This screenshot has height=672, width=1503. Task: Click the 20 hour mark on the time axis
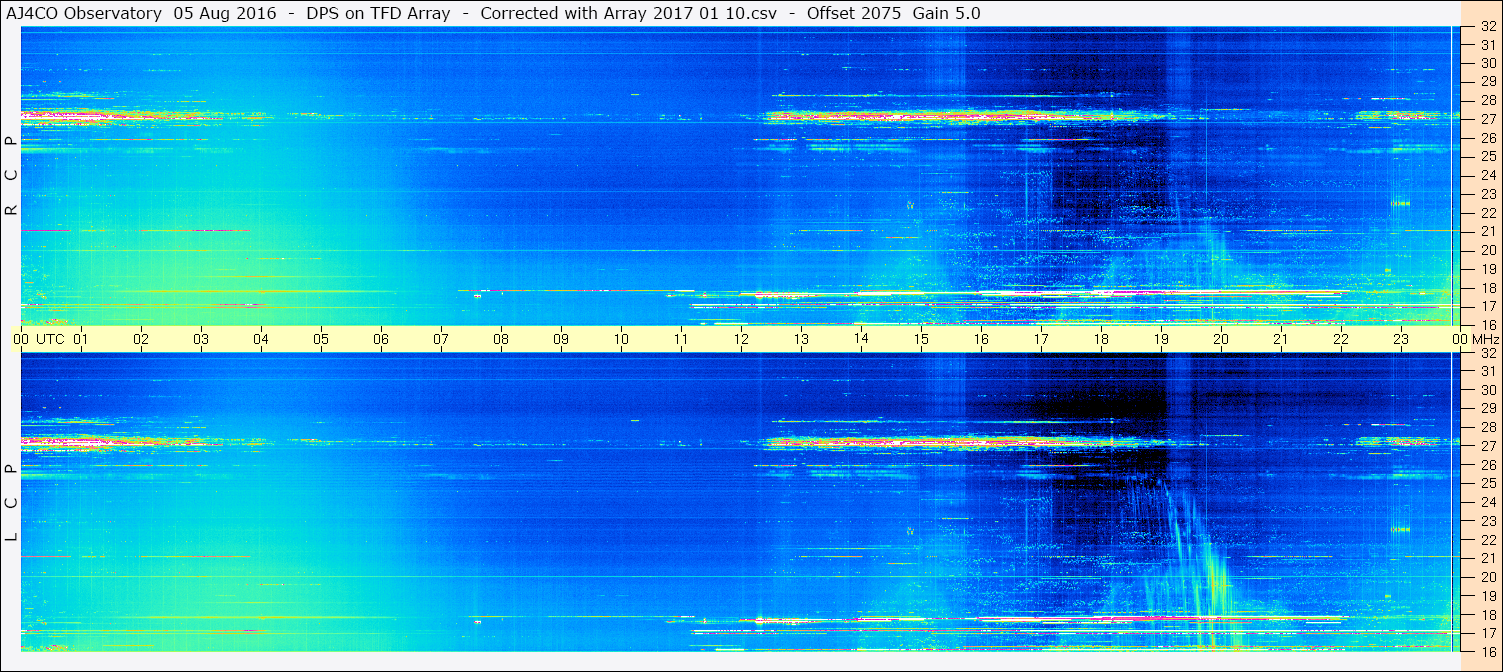[1221, 339]
